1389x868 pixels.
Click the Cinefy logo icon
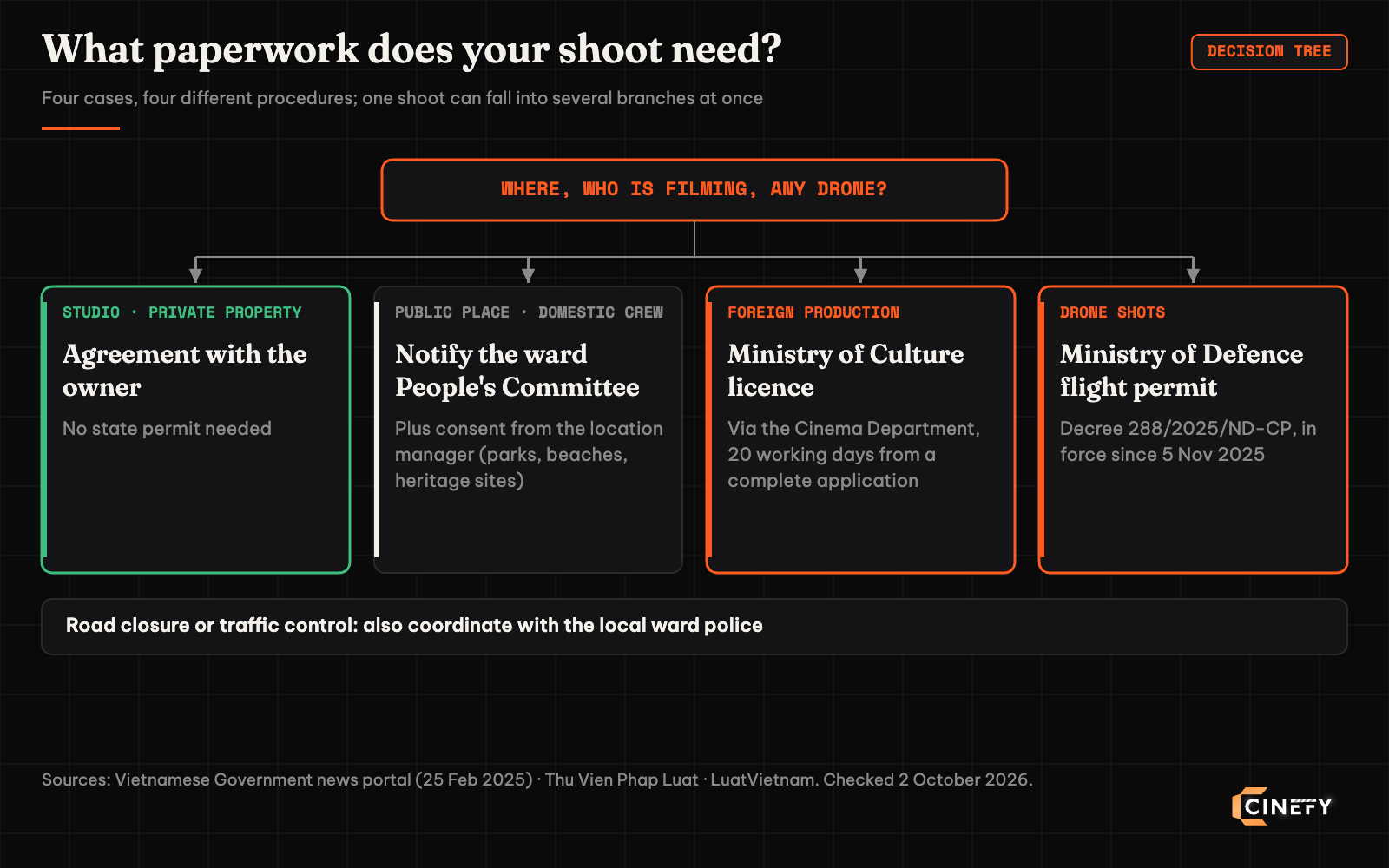point(1248,806)
